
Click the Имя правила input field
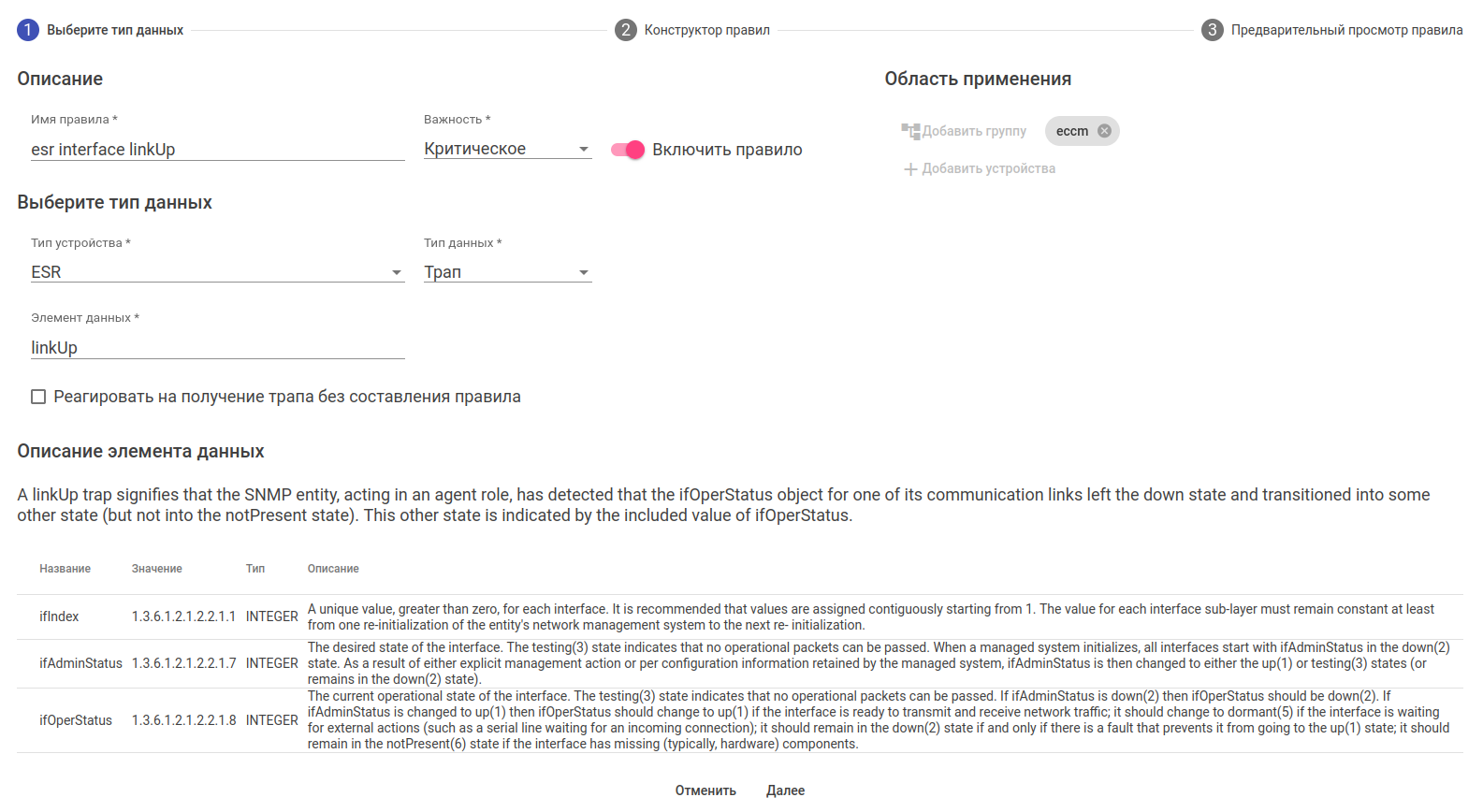(x=217, y=150)
